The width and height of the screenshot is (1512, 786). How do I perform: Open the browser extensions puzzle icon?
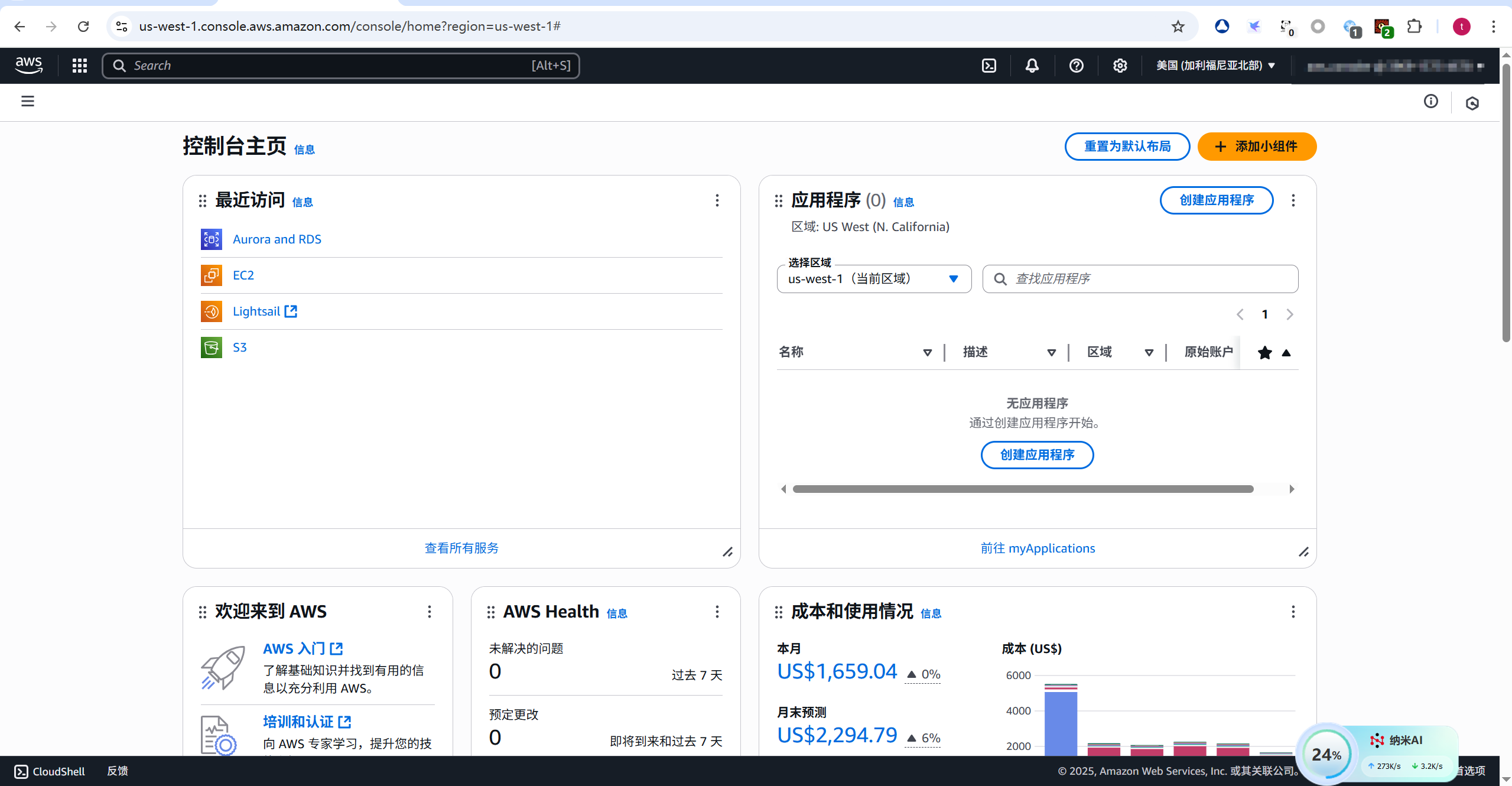1415,27
